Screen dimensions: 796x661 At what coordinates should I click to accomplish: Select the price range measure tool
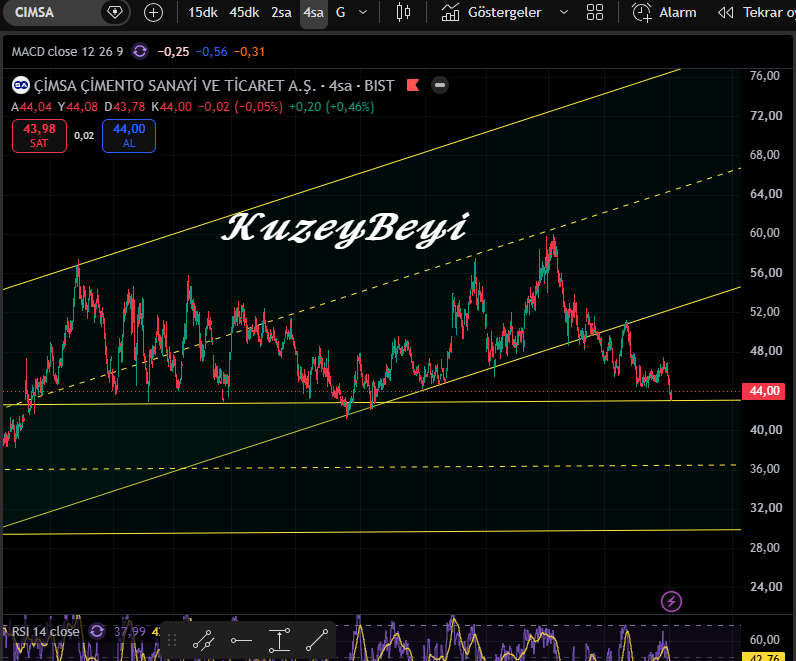coord(279,640)
